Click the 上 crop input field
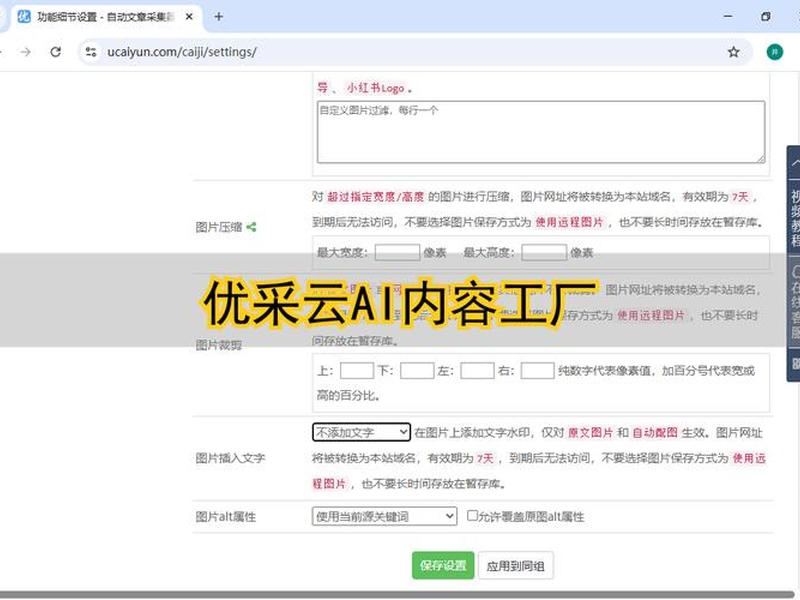 coord(357,370)
